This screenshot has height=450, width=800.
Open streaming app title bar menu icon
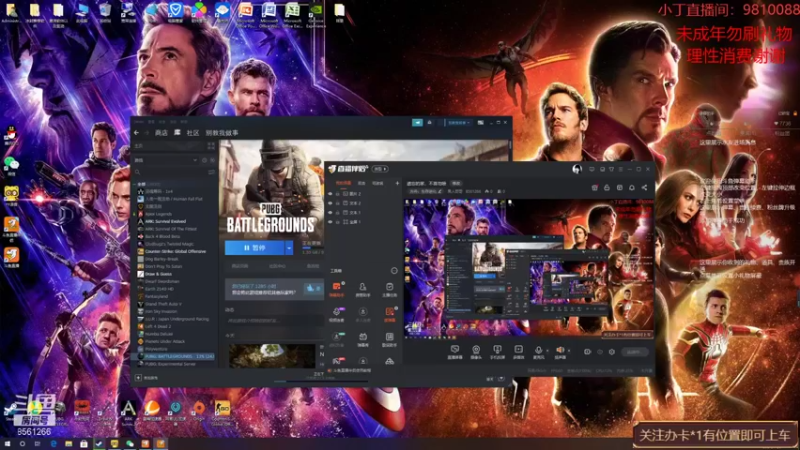tap(620, 169)
